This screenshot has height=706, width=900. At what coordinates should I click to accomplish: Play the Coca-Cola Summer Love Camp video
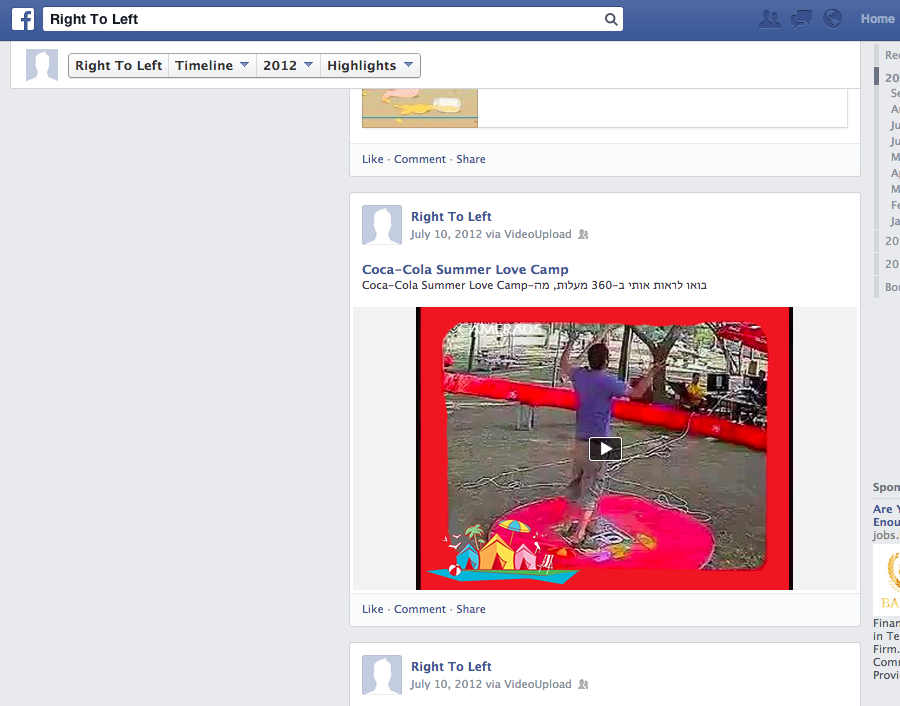[x=605, y=449]
